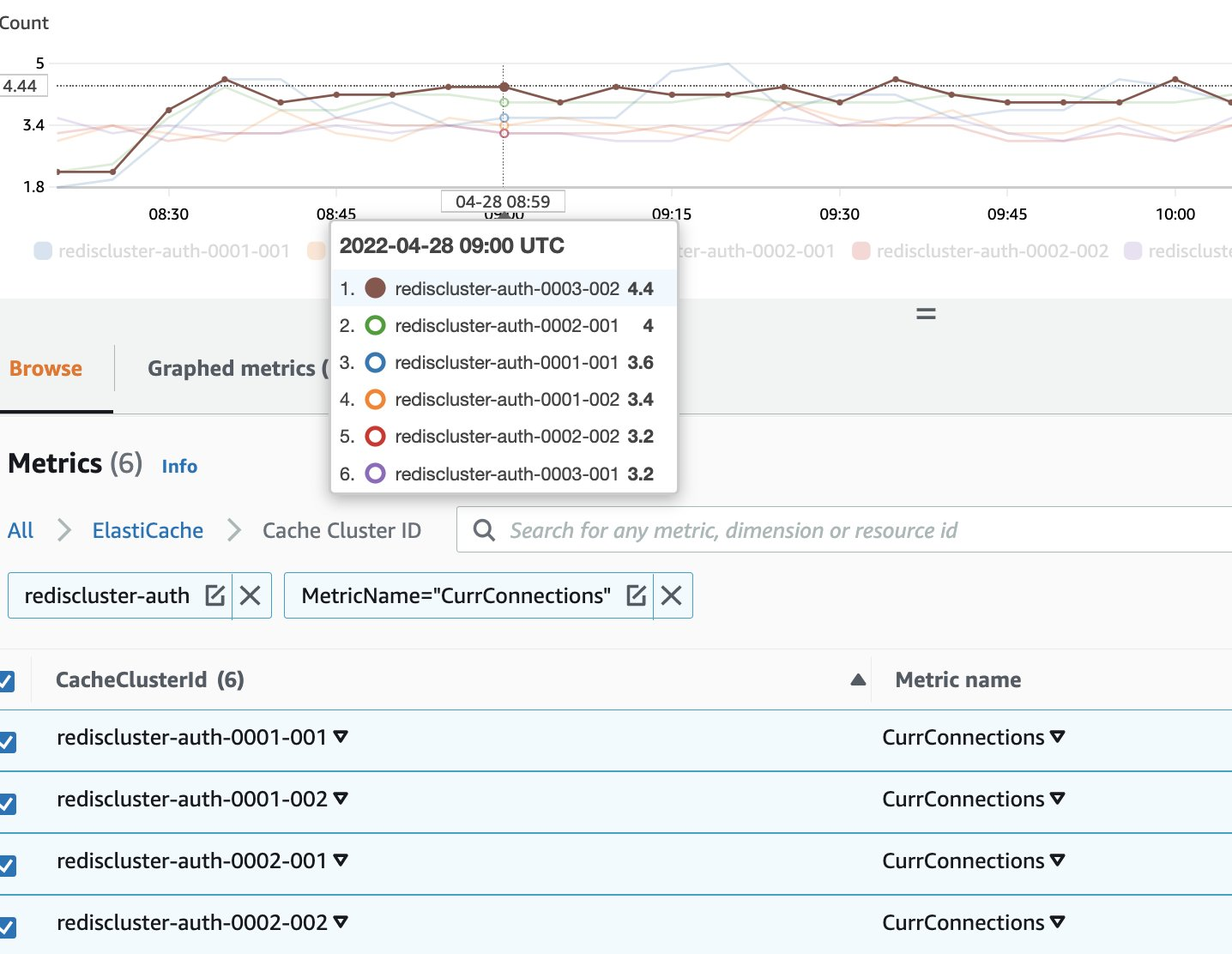Click the 4.44 y-axis value label
This screenshot has width=1232, height=954.
click(23, 86)
